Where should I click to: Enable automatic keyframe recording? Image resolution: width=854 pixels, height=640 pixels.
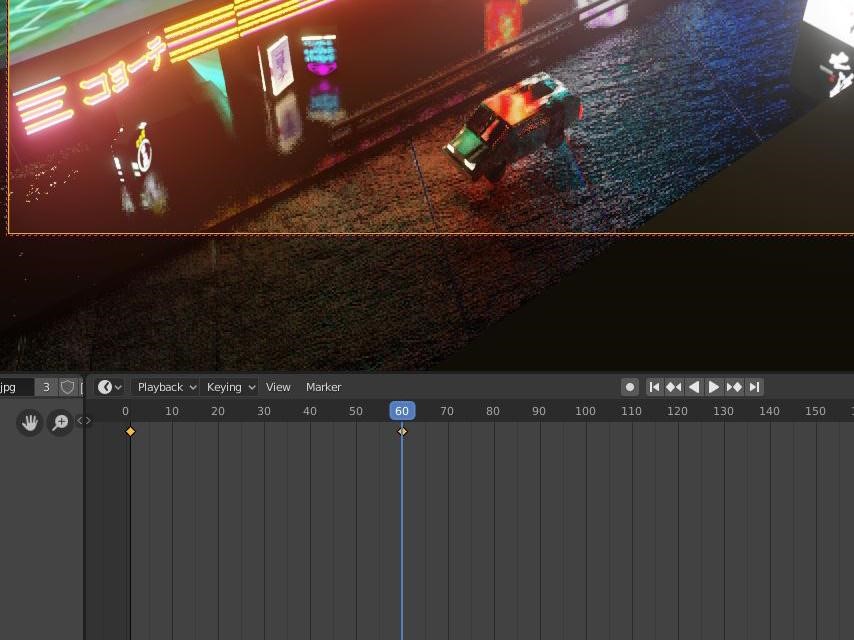(630, 387)
